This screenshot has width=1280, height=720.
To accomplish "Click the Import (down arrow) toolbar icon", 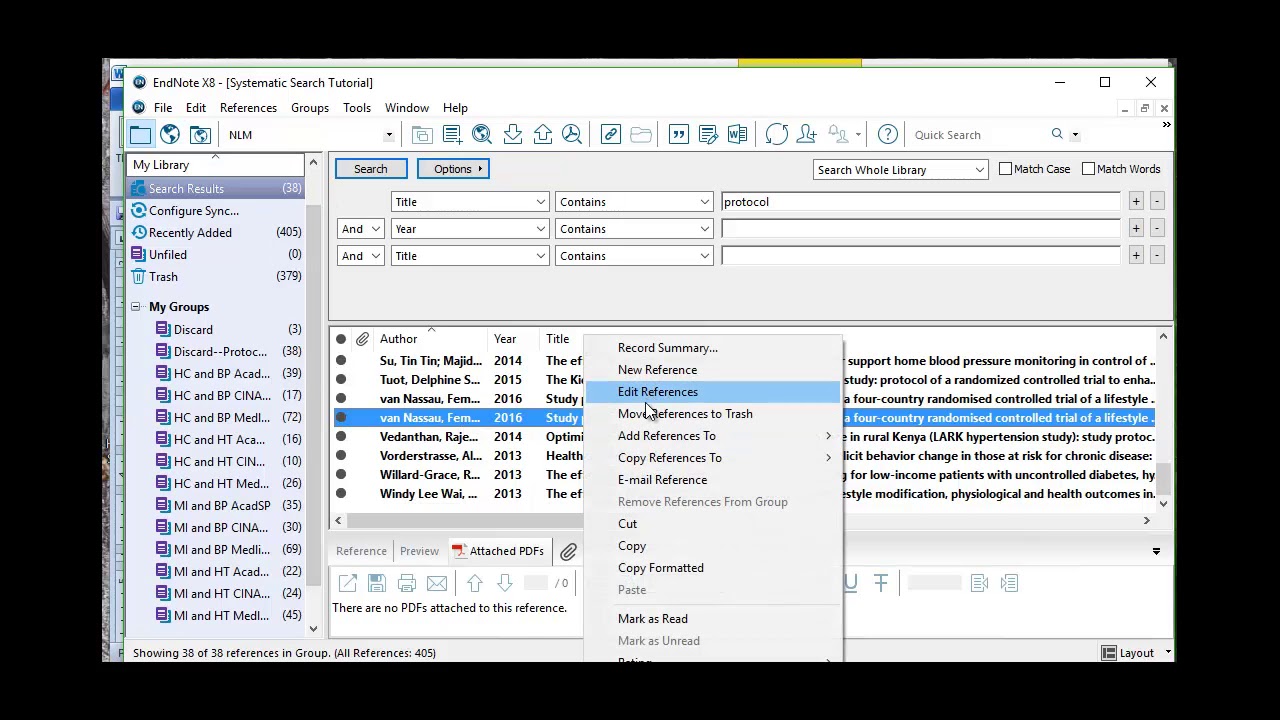I will 512,135.
